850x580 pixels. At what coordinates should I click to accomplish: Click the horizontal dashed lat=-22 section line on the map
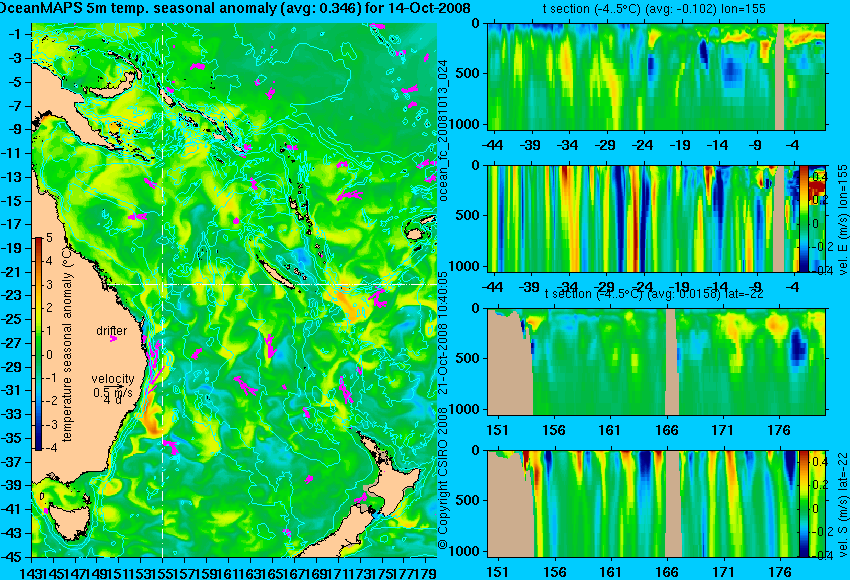[271, 285]
